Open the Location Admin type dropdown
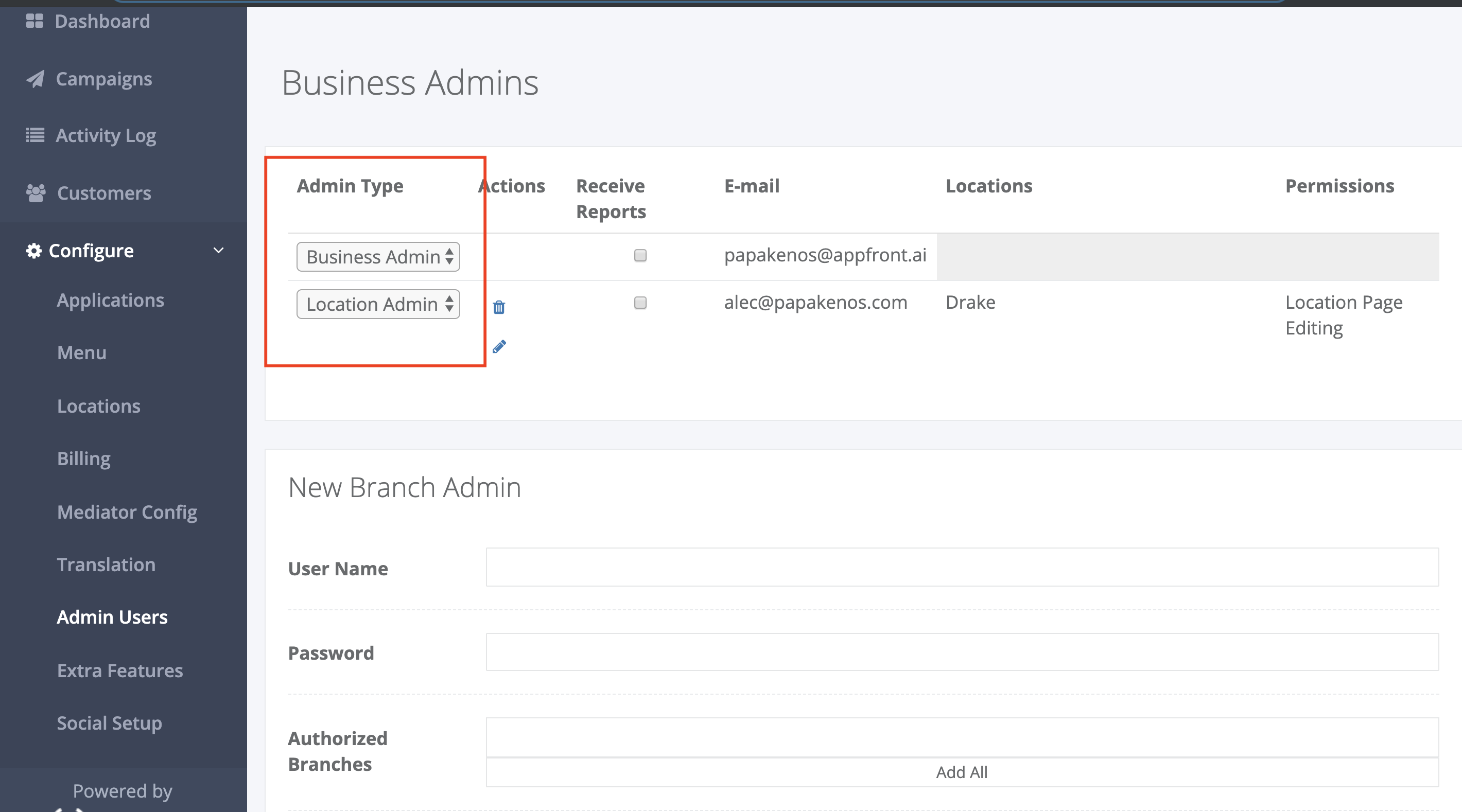Image resolution: width=1462 pixels, height=812 pixels. [378, 304]
